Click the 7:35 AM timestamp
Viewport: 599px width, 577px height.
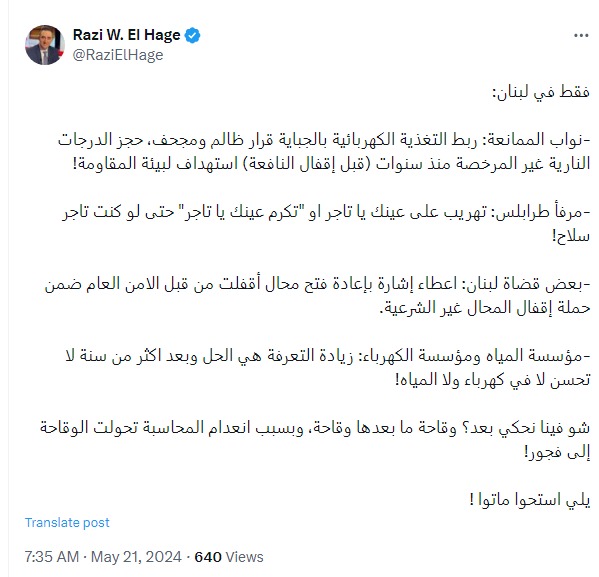52,557
